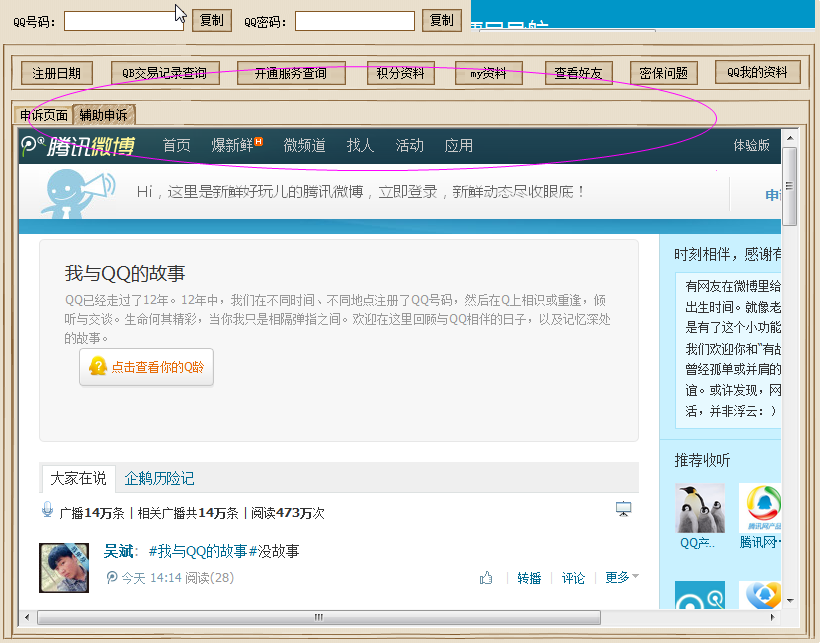The image size is (820, 643).
Task: Switch to the 辅助申诉 tab
Action: tap(104, 114)
